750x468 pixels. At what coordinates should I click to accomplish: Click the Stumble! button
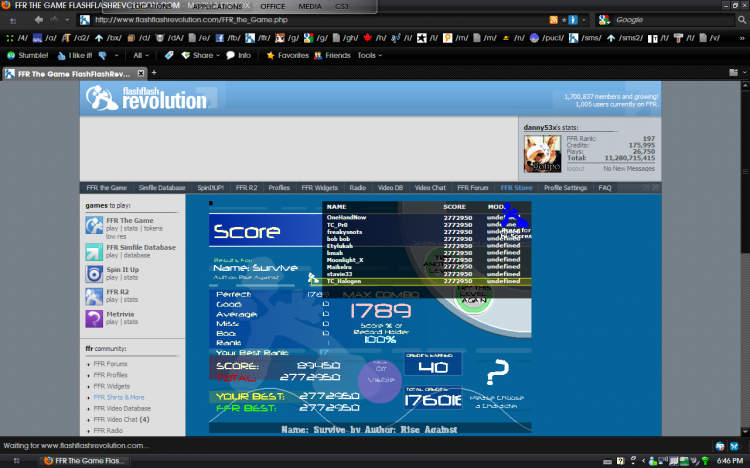[27, 56]
